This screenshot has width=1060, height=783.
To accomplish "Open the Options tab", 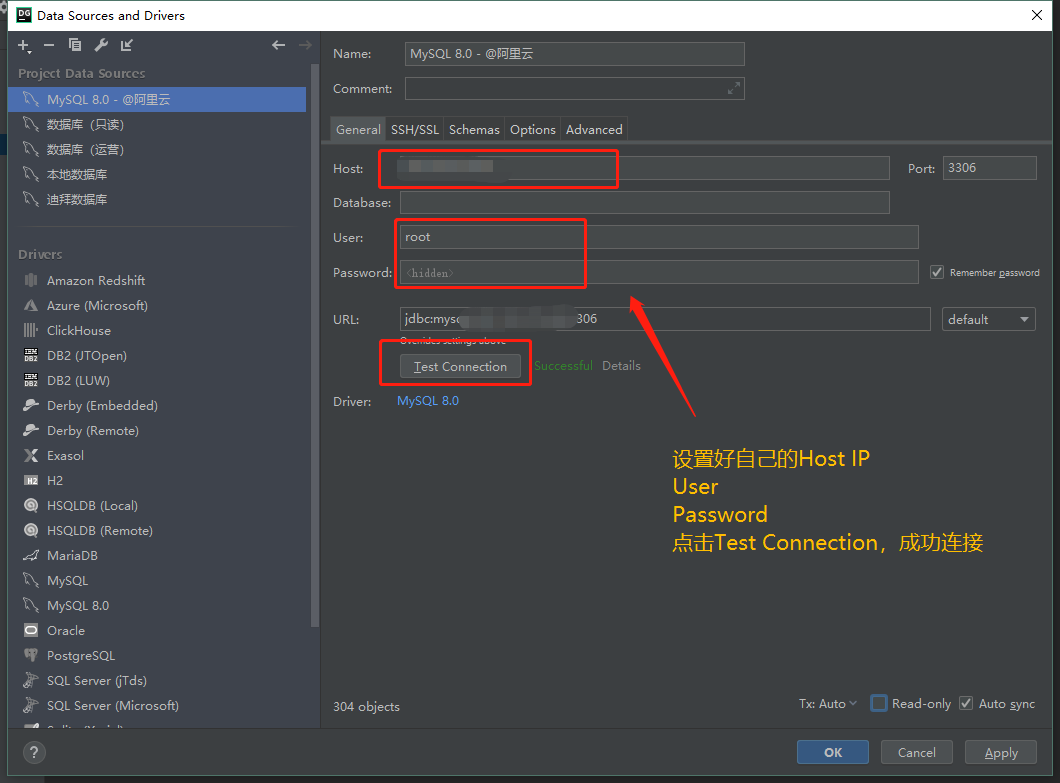I will pyautogui.click(x=532, y=130).
